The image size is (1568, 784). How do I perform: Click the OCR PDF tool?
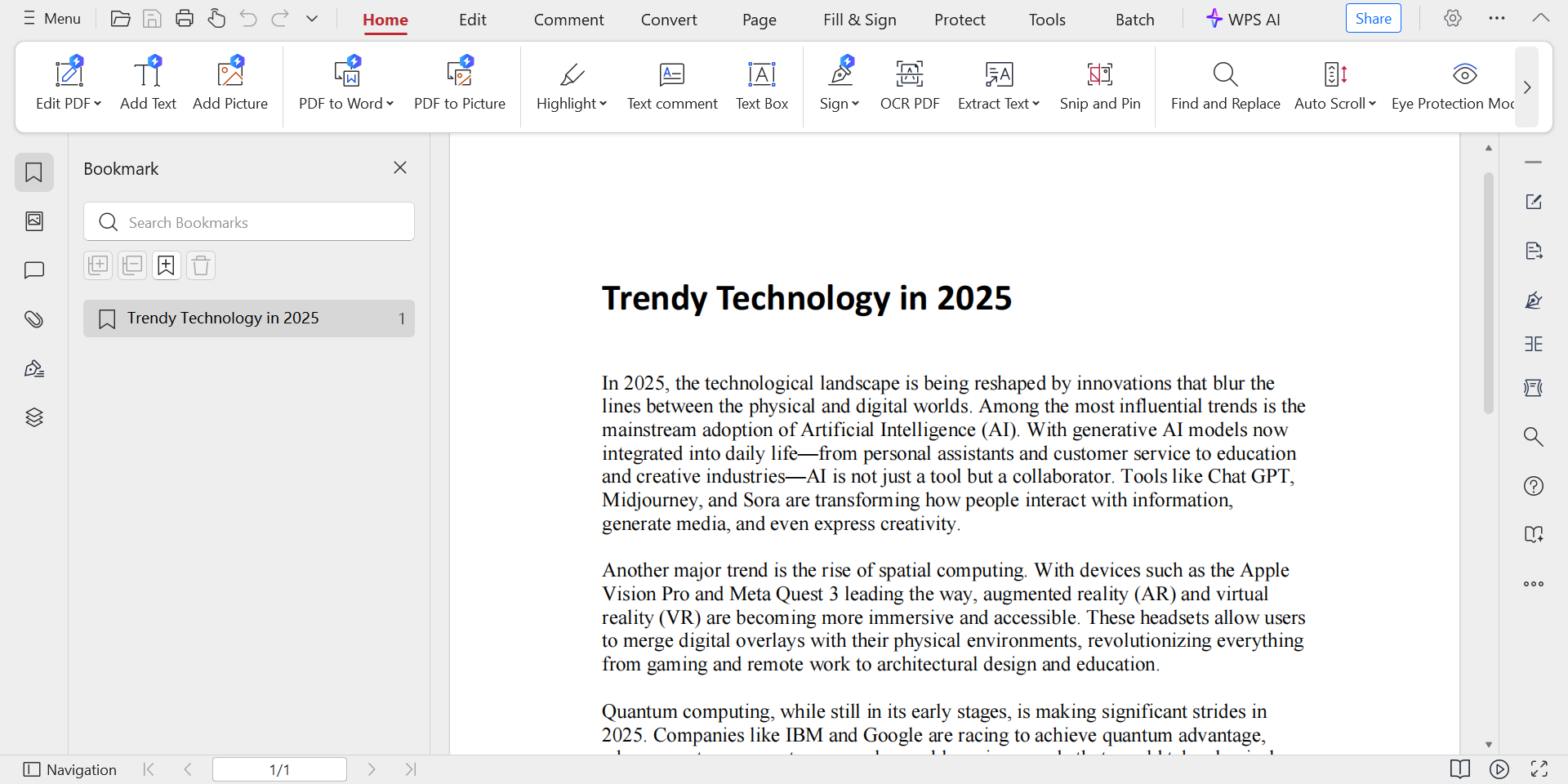(910, 84)
